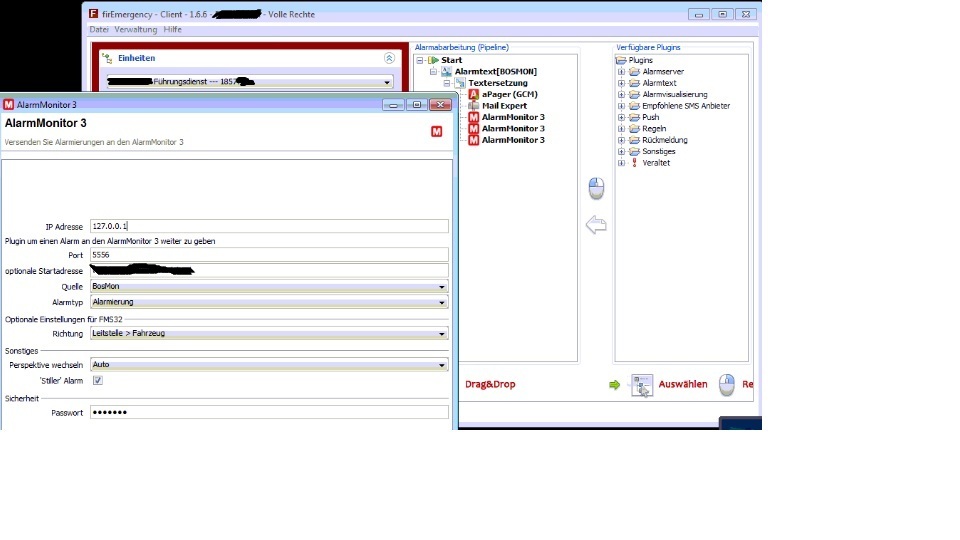Collapse the Einheiten panel chevron
The image size is (960, 540).
pyautogui.click(x=389, y=58)
